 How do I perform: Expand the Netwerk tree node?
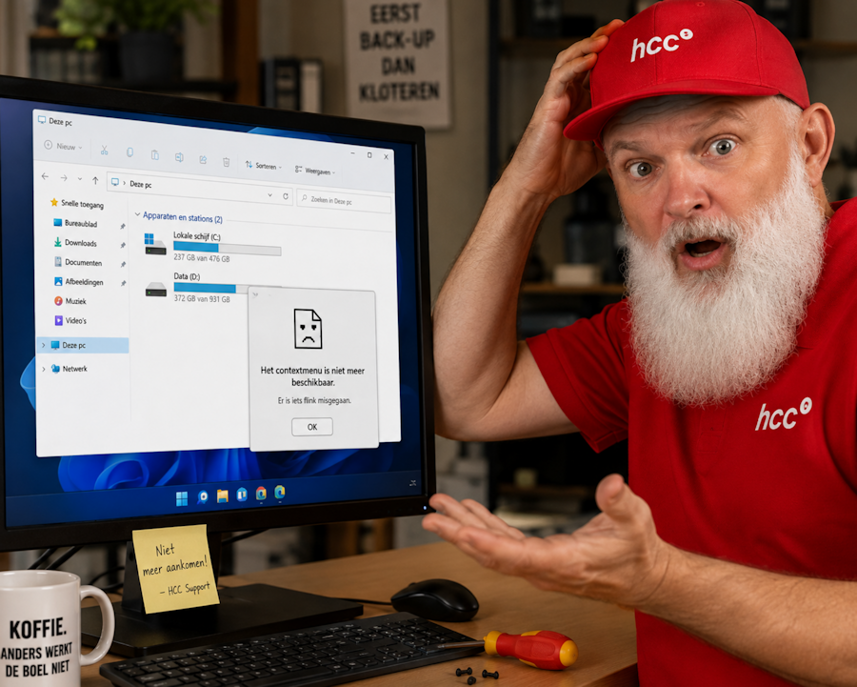(44, 369)
